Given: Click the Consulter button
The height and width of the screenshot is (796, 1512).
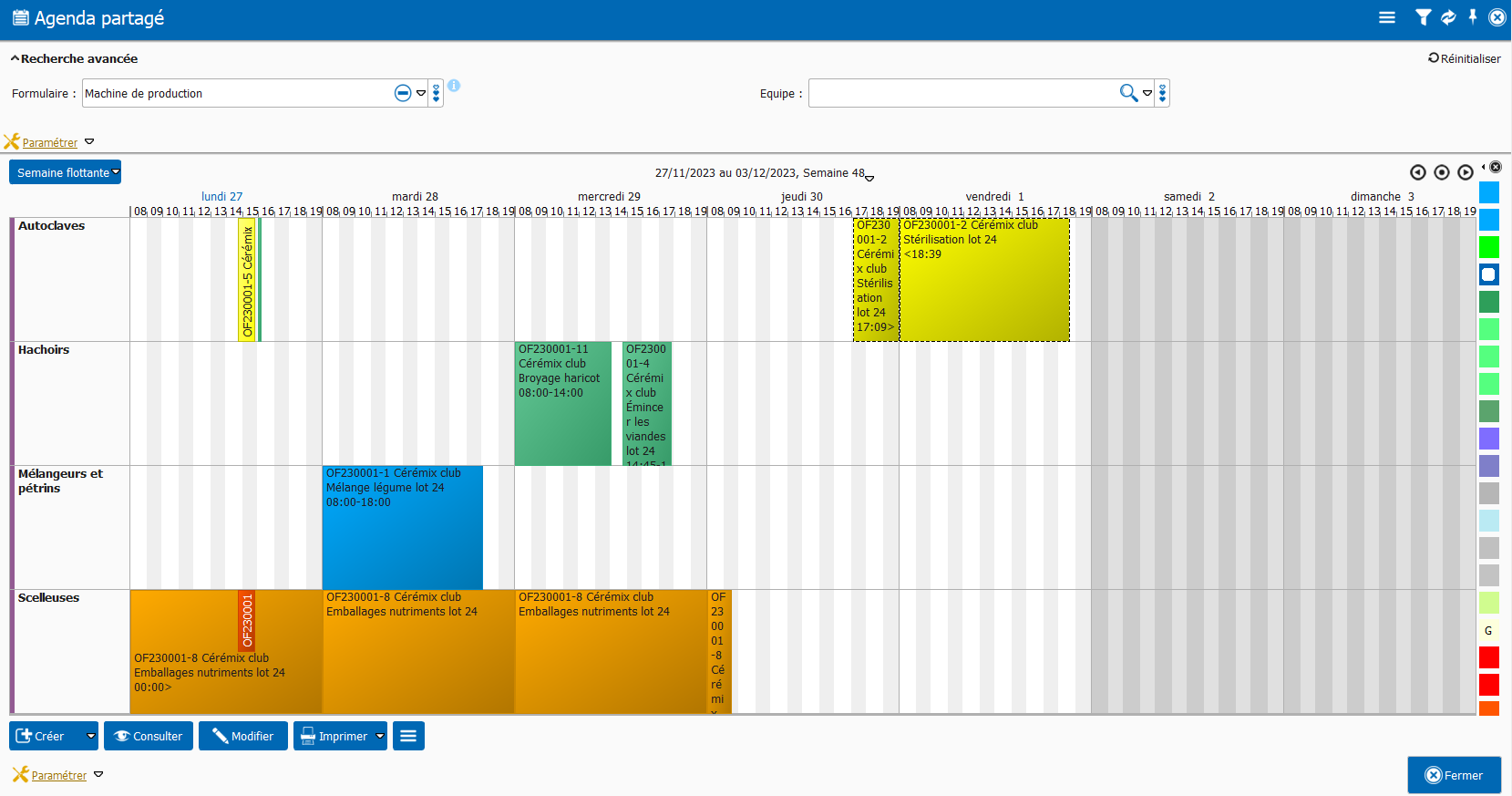Looking at the screenshot, I should tap(149, 736).
